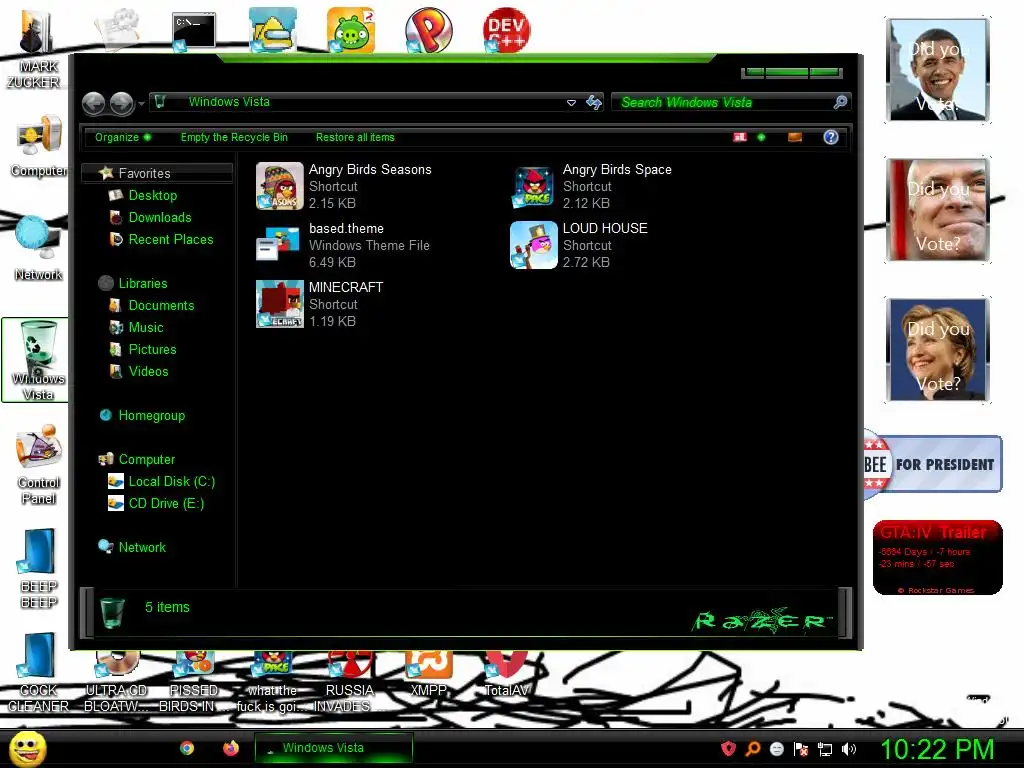Click the taskbar clock 10:22 PM
This screenshot has width=1024, height=768.
(x=938, y=749)
